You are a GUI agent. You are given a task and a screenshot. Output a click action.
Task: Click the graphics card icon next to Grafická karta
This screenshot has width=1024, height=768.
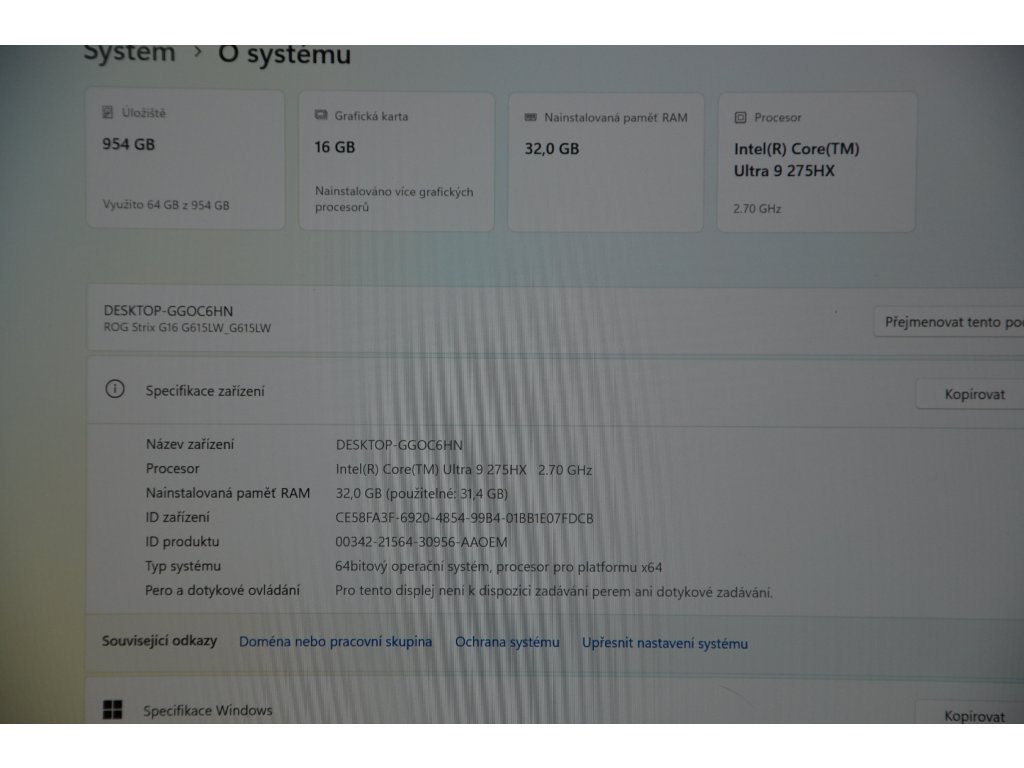tap(321, 115)
